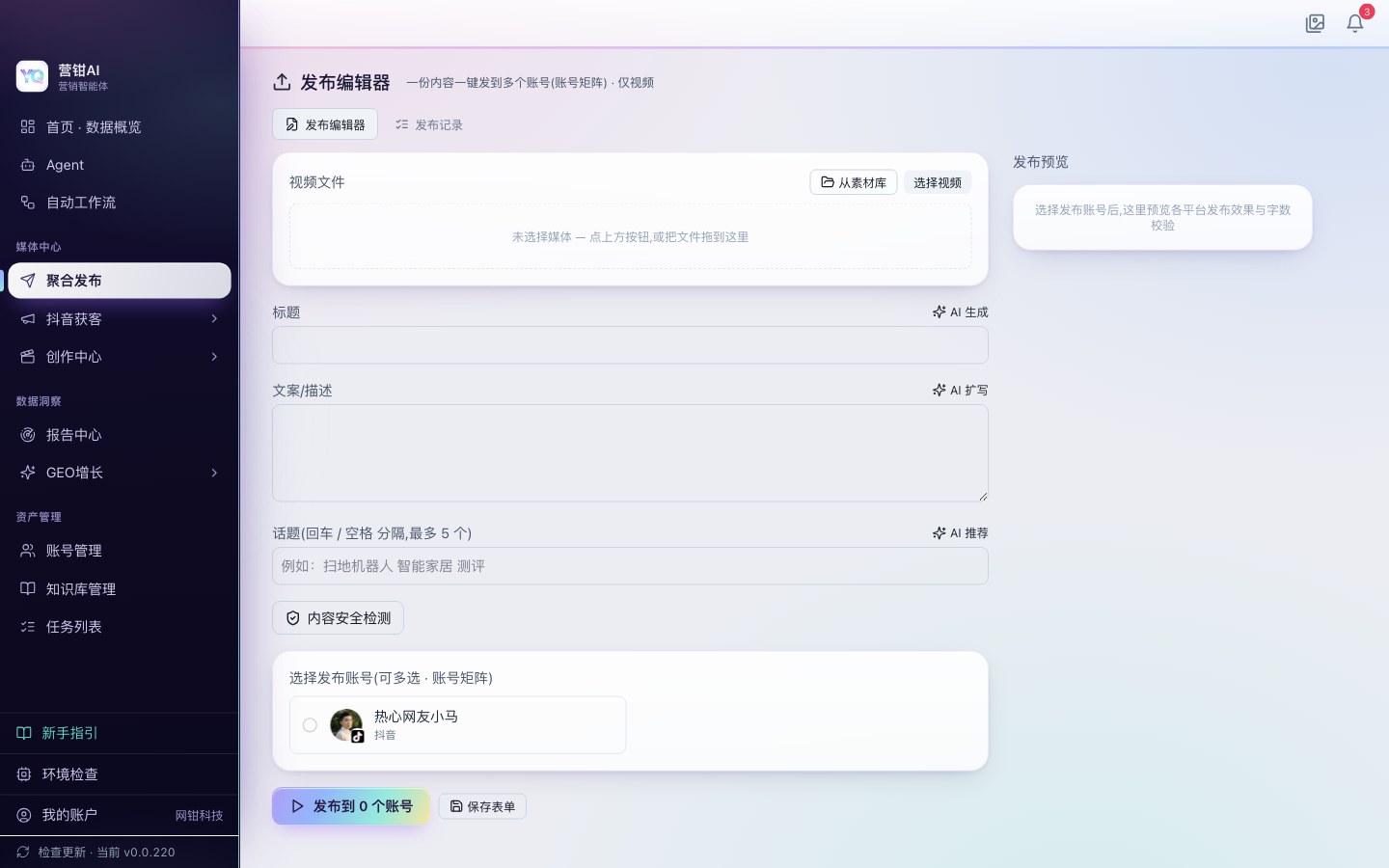Click the shield icon in 内容安全检测
Image resolution: width=1389 pixels, height=868 pixels.
coord(293,618)
